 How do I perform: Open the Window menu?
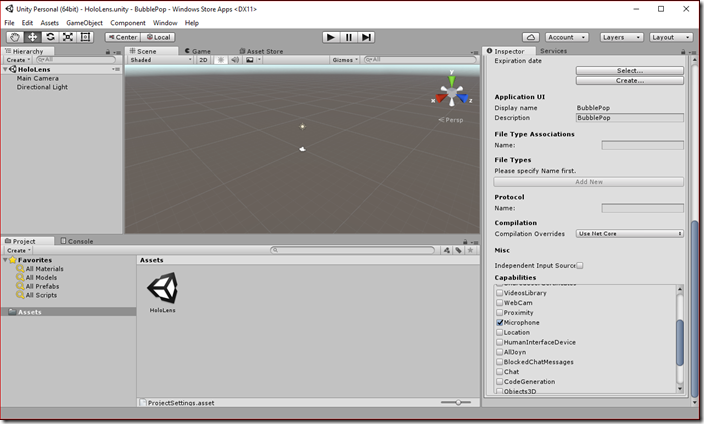coord(165,23)
